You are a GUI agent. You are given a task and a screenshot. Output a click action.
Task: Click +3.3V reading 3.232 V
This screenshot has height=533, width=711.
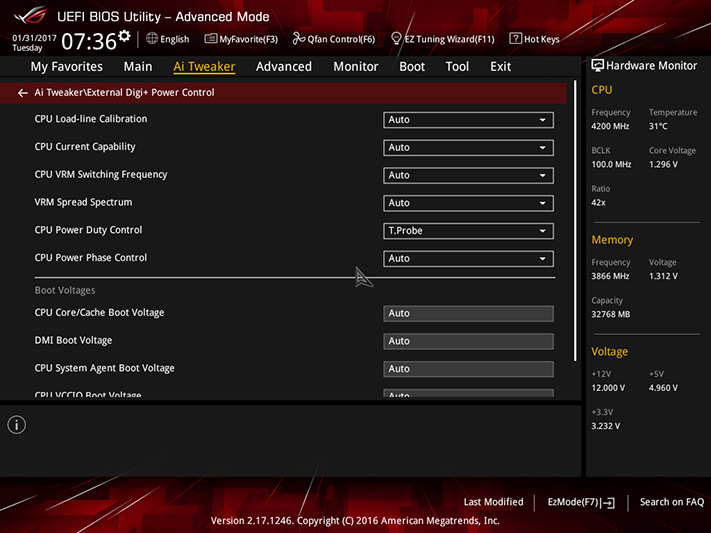tap(605, 426)
